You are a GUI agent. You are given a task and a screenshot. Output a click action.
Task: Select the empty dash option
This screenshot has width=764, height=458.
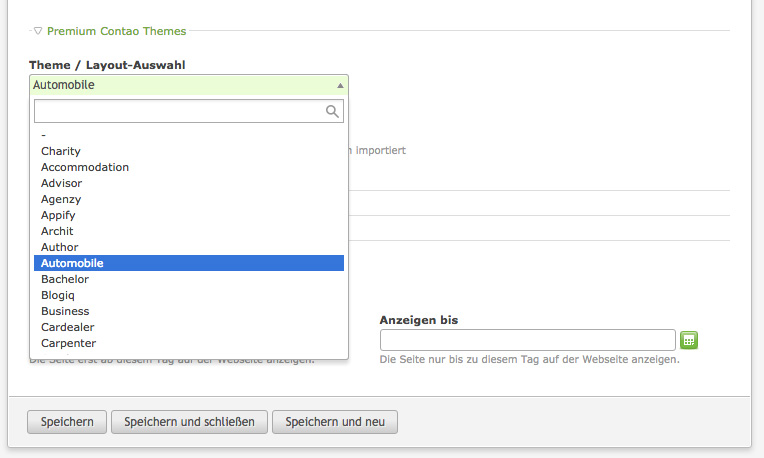click(44, 135)
